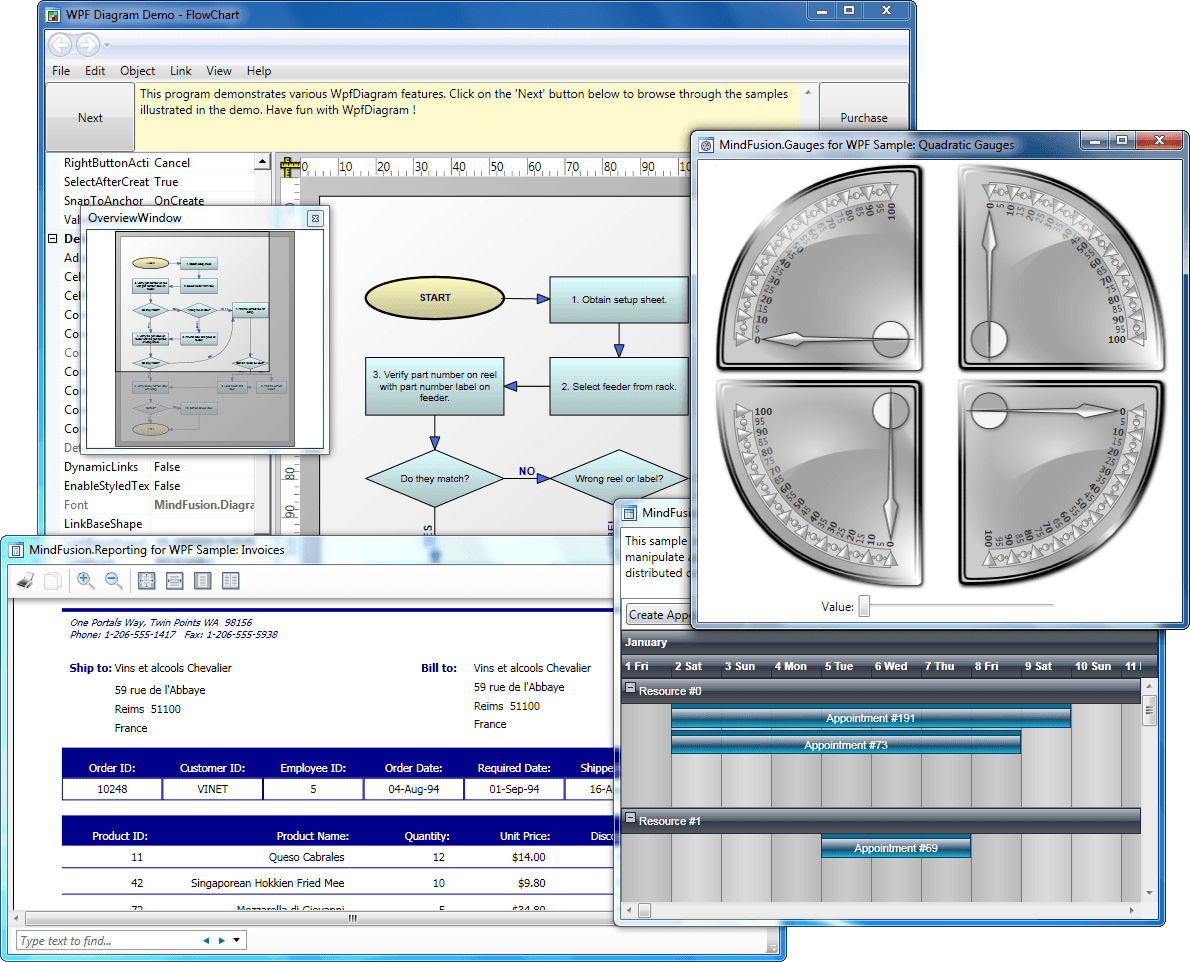Screen dimensions: 1190x962
Task: Click the EnableStyledTex property value False
Action: pos(167,486)
